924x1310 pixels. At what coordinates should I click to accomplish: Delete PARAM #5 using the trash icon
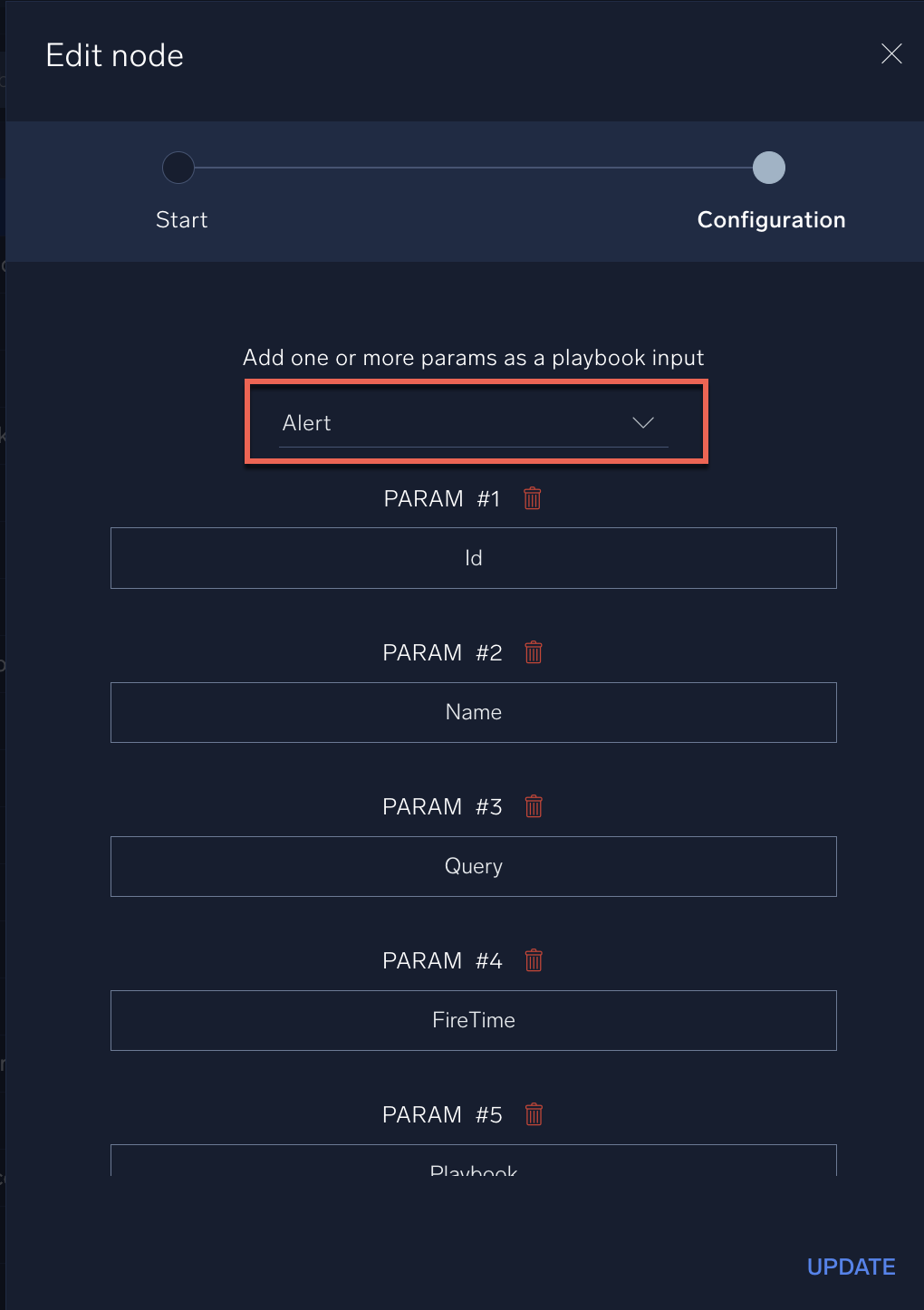[x=533, y=1114]
